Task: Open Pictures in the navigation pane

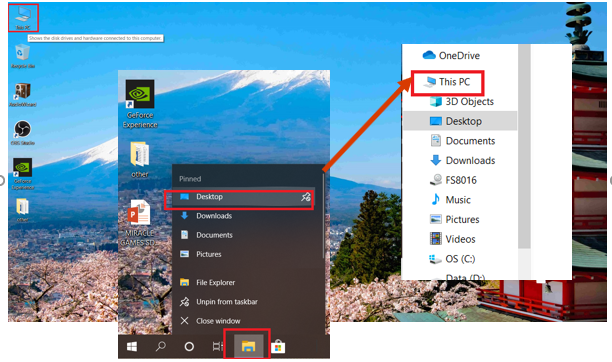Action: click(454, 219)
